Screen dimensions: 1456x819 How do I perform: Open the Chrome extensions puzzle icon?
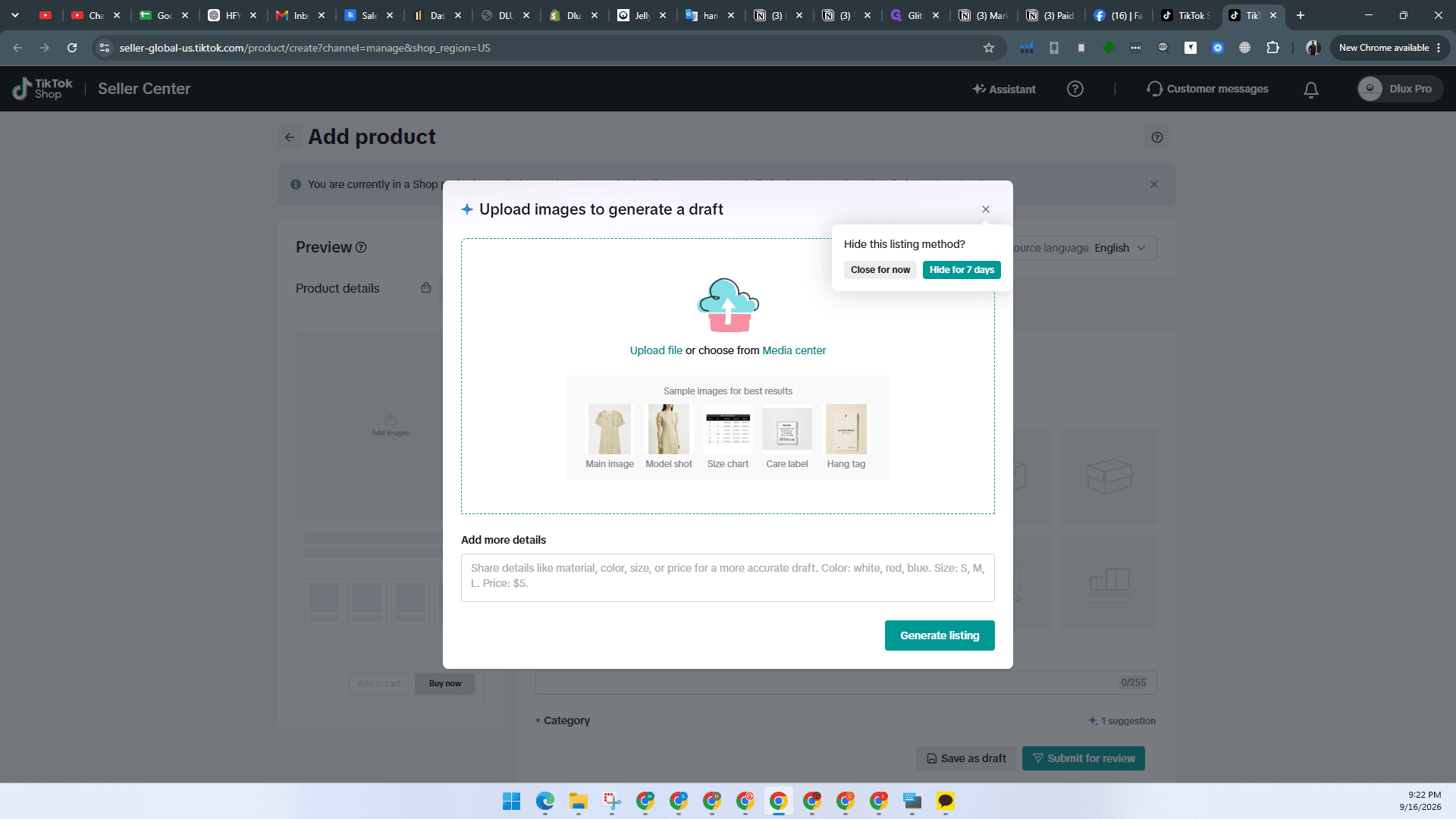[x=1273, y=48]
